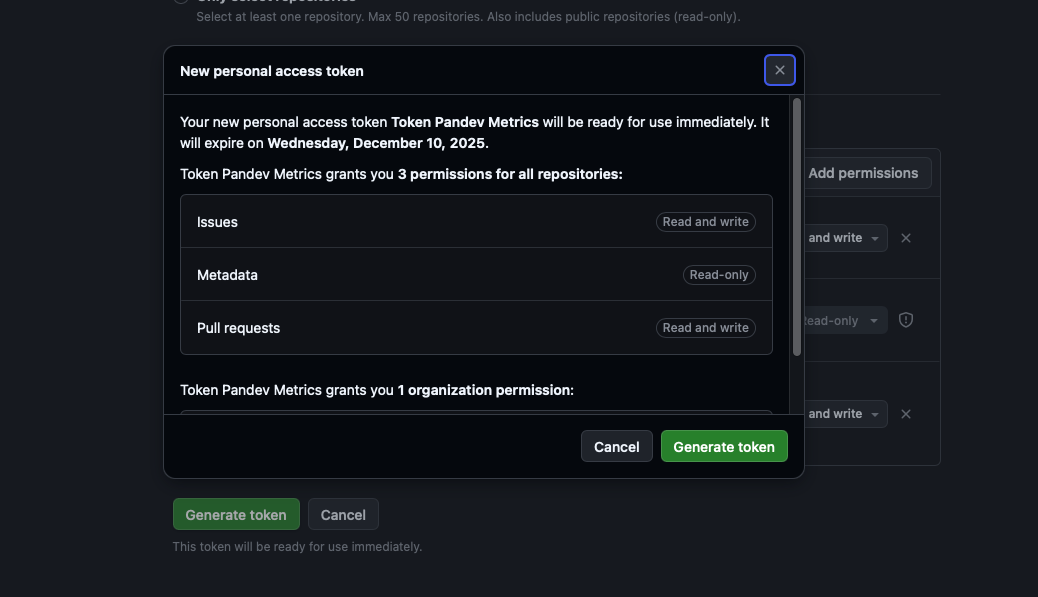Viewport: 1038px width, 597px height.
Task: Expand the lower 'and write' dropdown
Action: tap(845, 413)
